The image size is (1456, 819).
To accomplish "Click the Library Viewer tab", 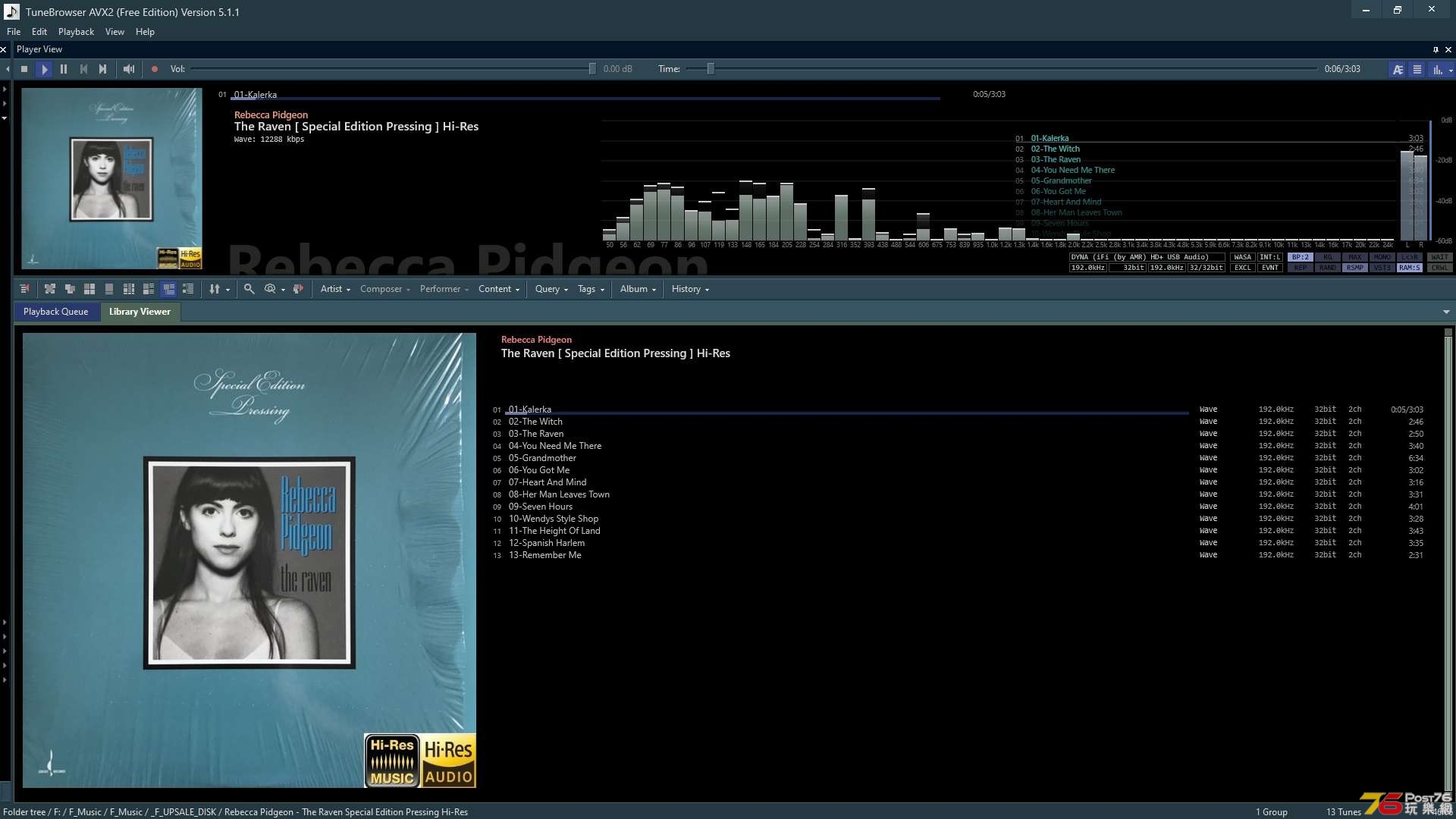I will click(140, 312).
